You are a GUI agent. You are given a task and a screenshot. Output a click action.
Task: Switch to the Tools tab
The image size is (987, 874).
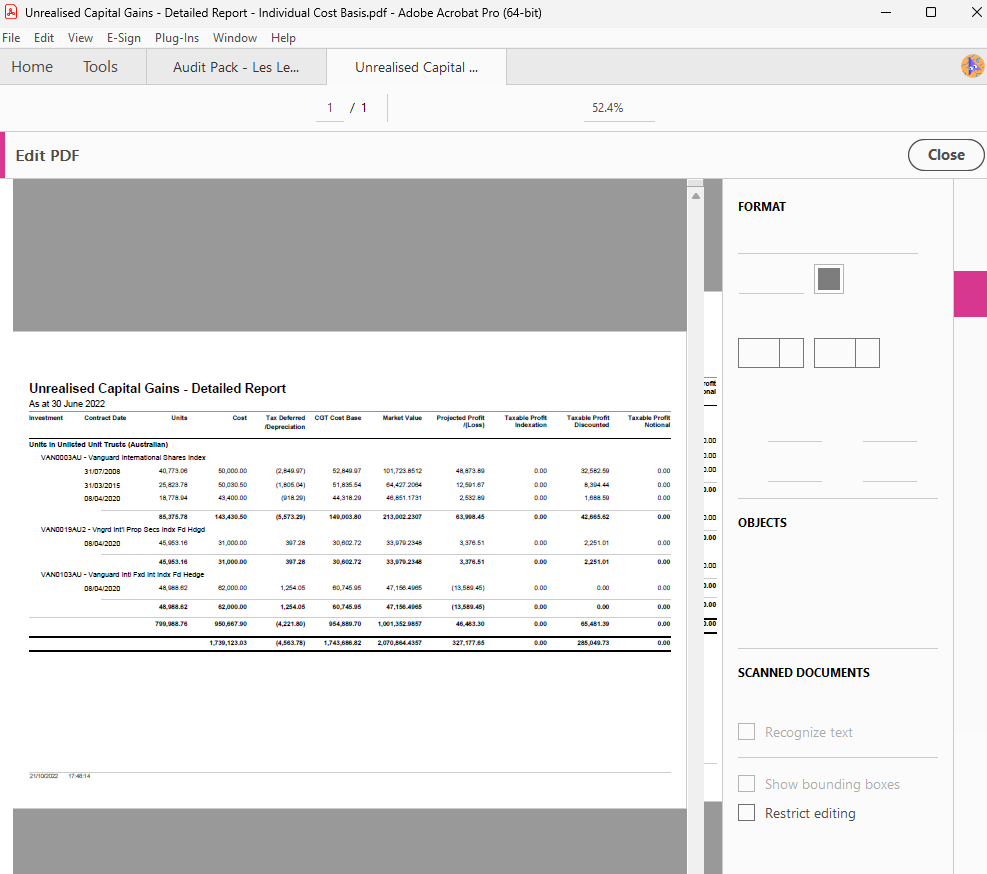tap(99, 66)
